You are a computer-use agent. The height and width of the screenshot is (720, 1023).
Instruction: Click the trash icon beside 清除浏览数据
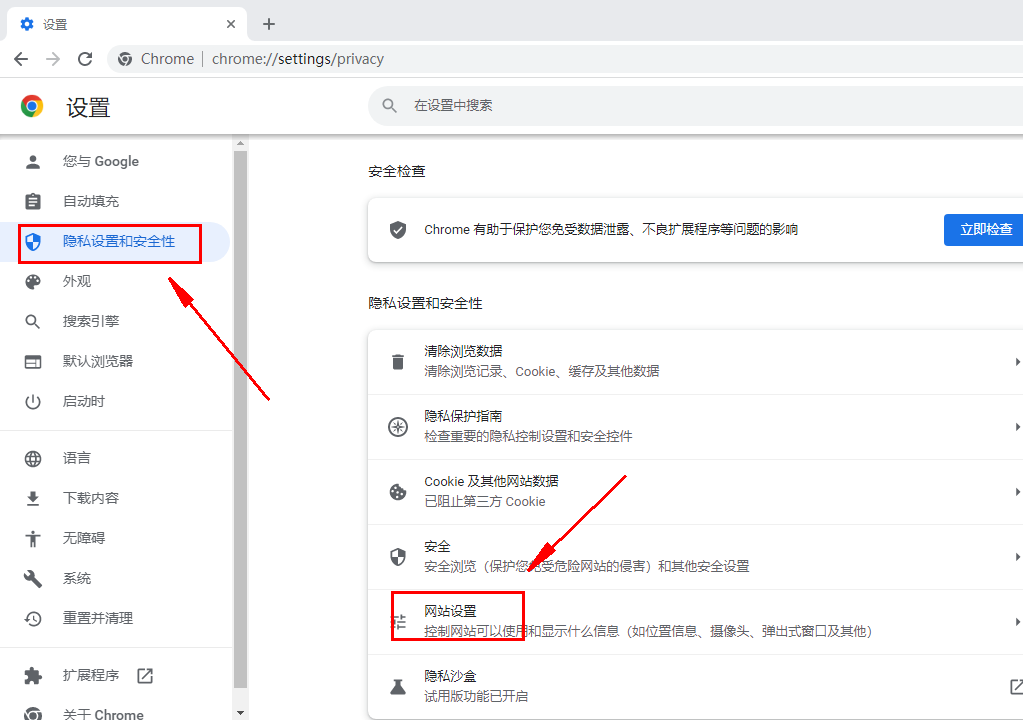tap(398, 362)
